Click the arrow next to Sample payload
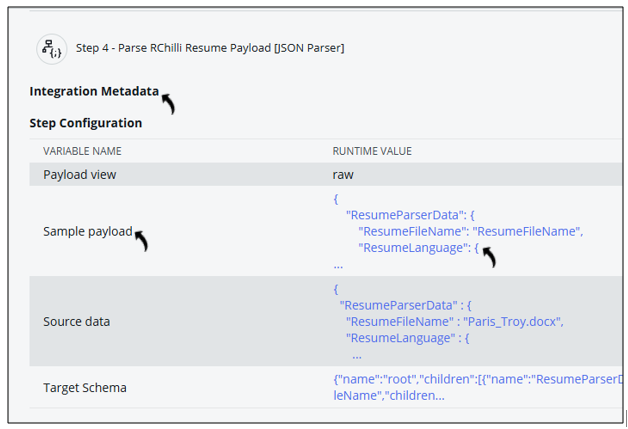The width and height of the screenshot is (628, 429). (141, 241)
